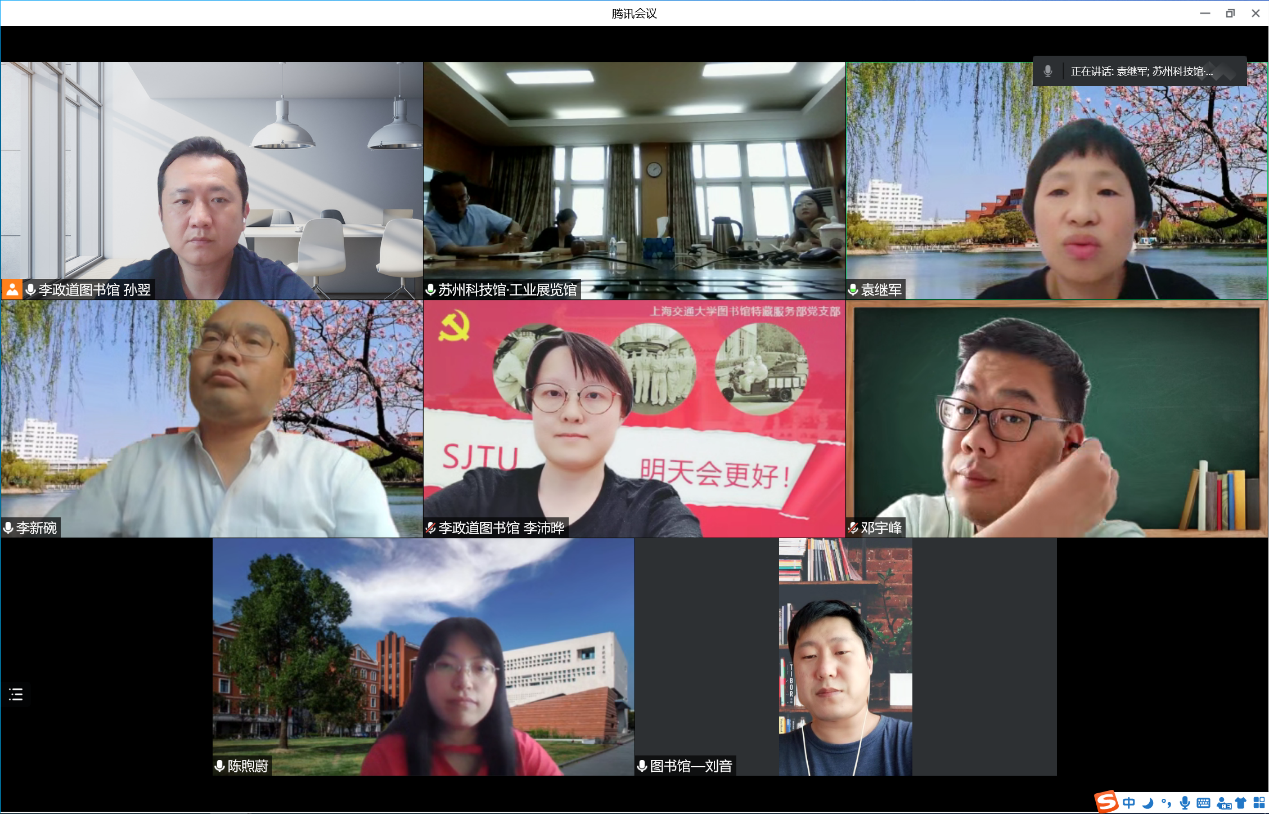
Task: Switch Chinese punctuation mode in IME bar
Action: click(1166, 802)
